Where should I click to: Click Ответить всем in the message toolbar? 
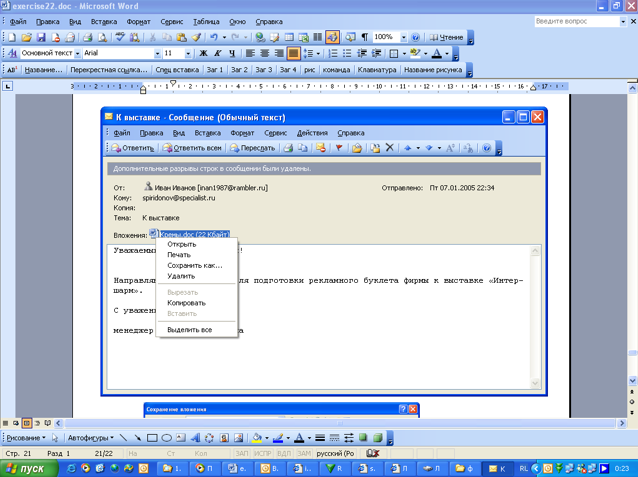tap(192, 148)
